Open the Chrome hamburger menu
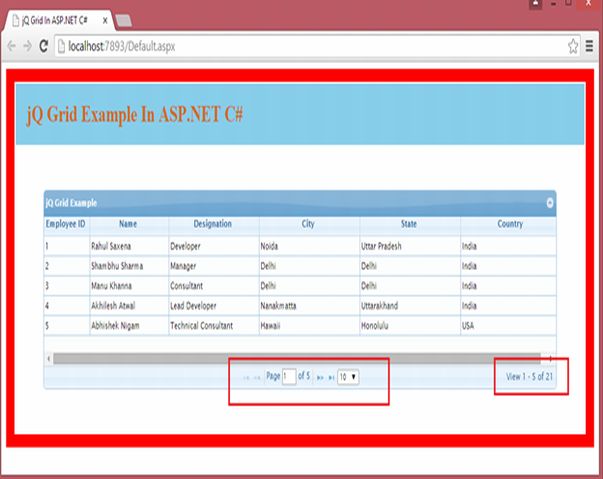603x479 pixels. (x=589, y=46)
